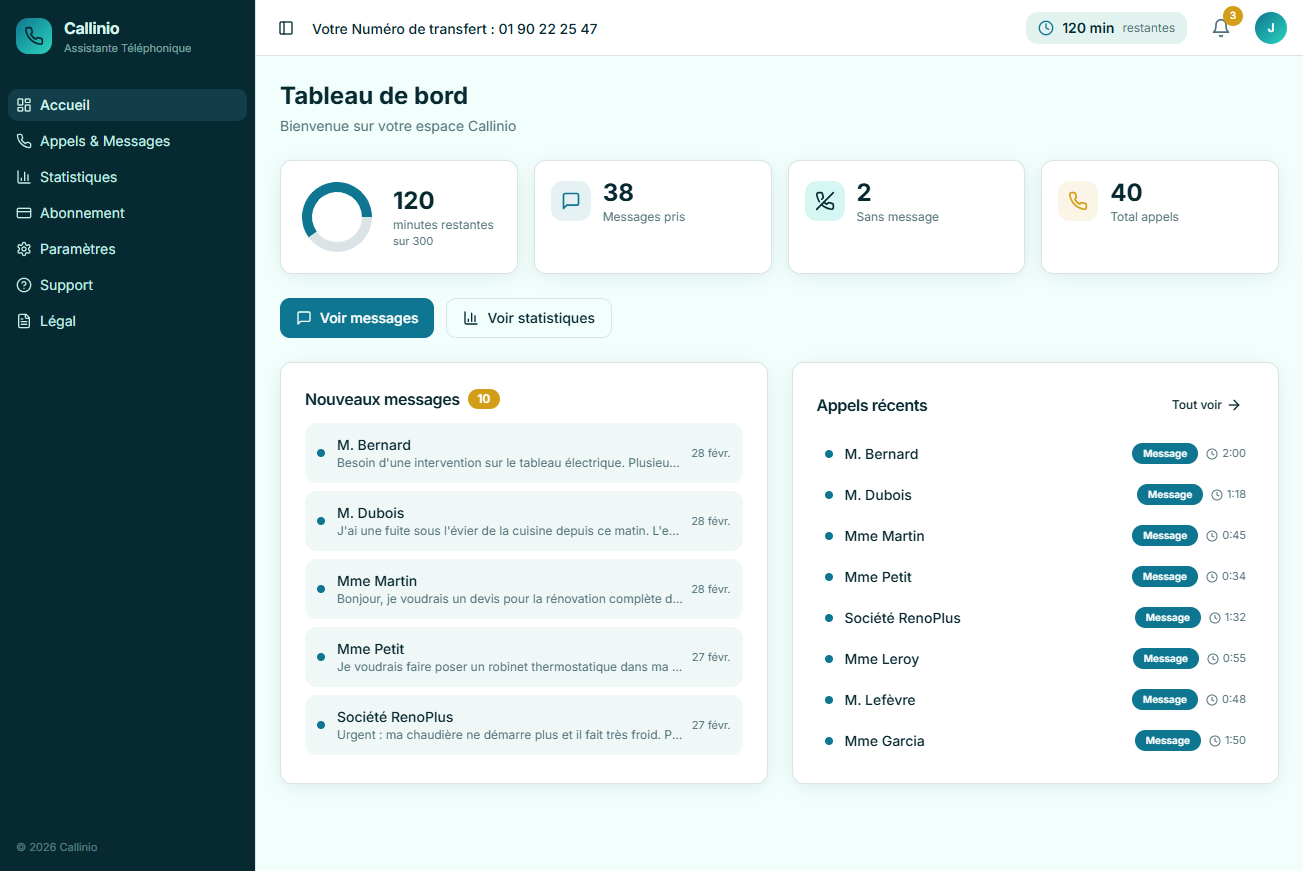Screen dimensions: 1303x871
Task: Open the Abonnement section
Action: [x=82, y=213]
